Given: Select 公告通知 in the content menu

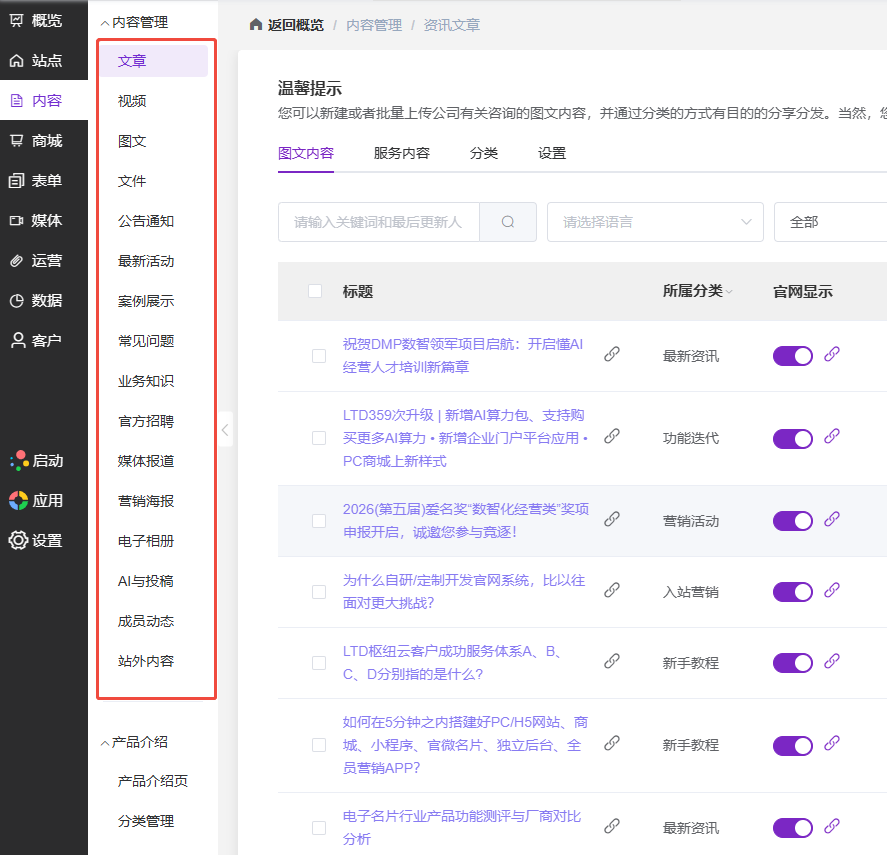Looking at the screenshot, I should [146, 221].
